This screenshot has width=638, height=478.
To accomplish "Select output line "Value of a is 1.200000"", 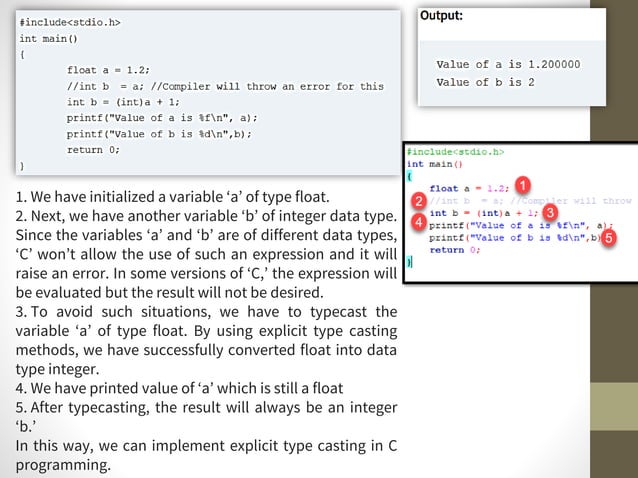I will coord(508,64).
